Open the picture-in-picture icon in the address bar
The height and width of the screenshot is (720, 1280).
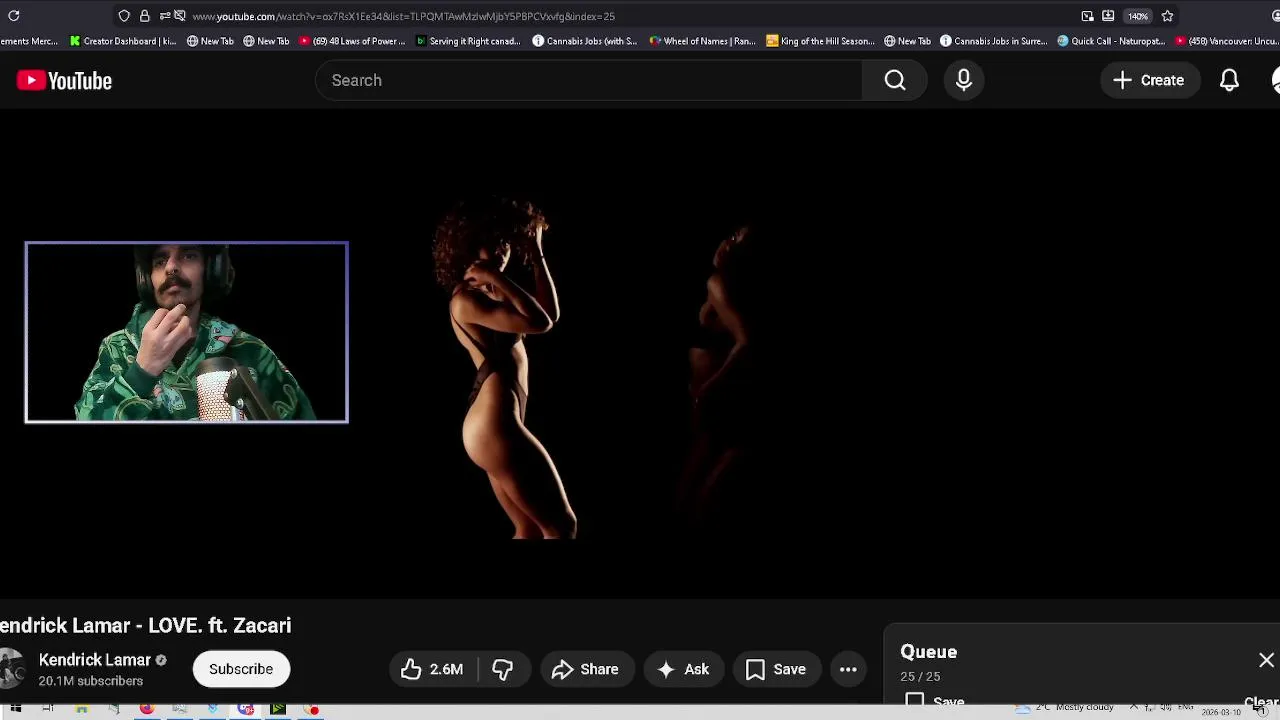coord(1087,16)
